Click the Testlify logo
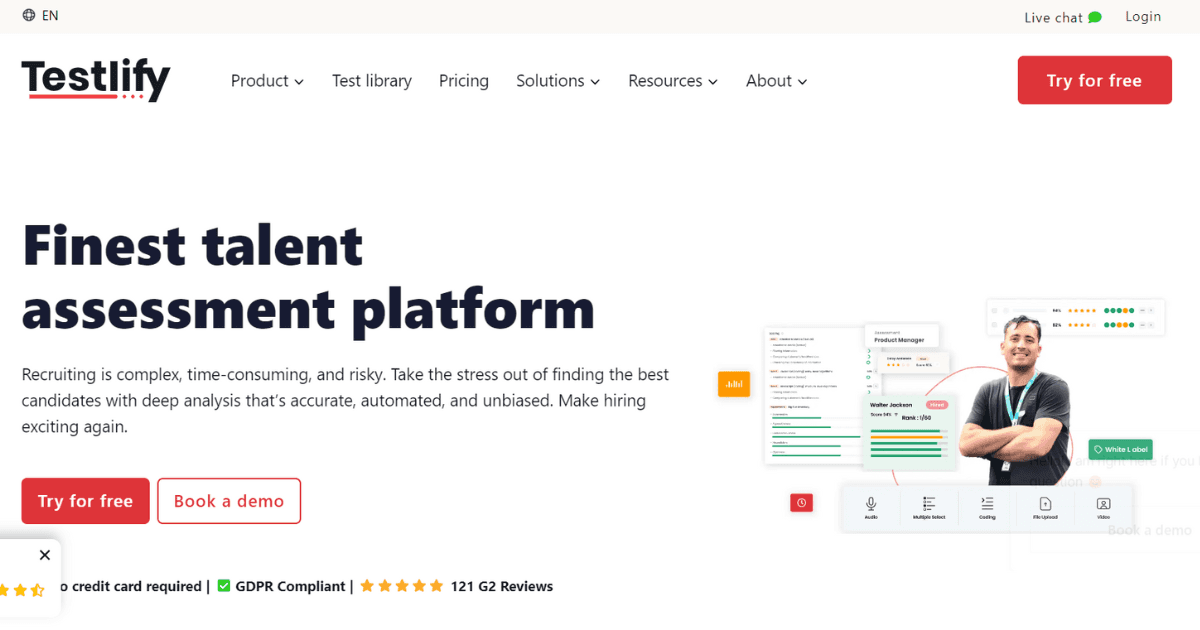The height and width of the screenshot is (630, 1200). pyautogui.click(x=96, y=80)
